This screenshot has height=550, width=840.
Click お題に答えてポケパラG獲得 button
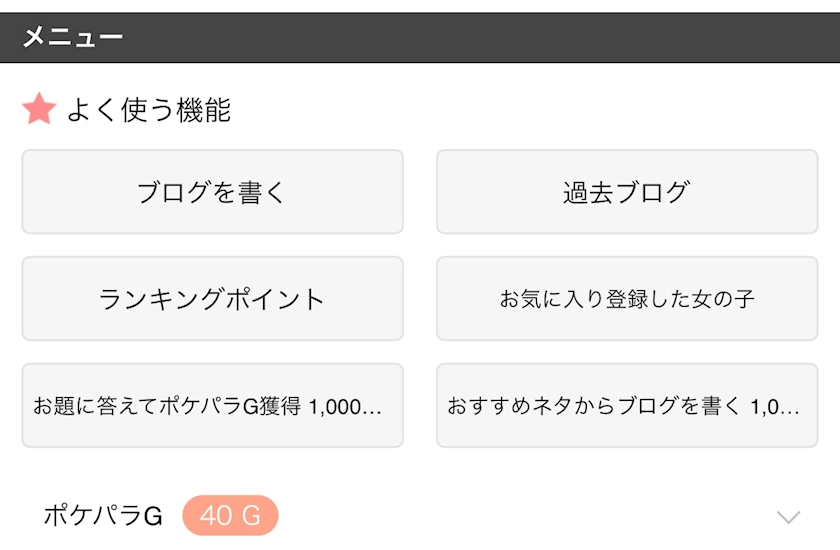coord(212,406)
